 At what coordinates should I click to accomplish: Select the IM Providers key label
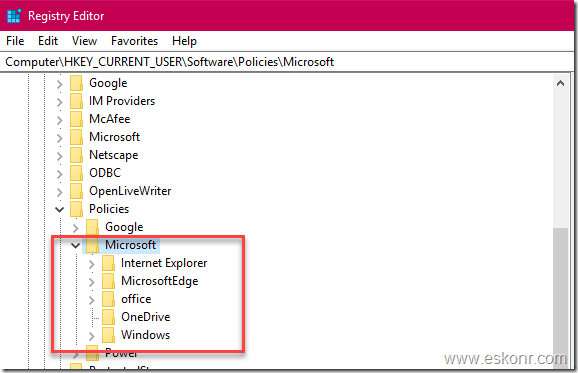pos(122,101)
